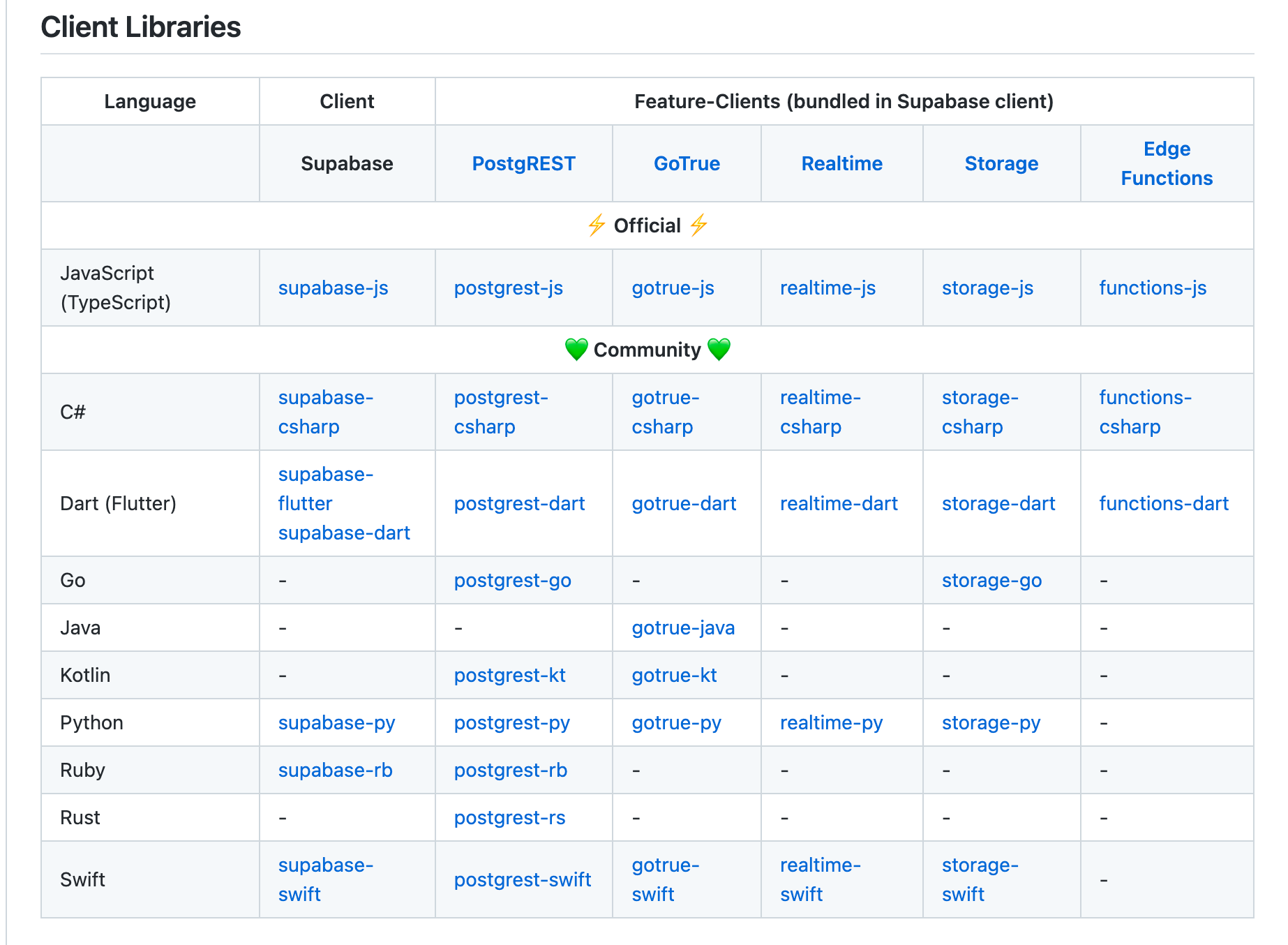The width and height of the screenshot is (1288, 945).
Task: Open the gotrue-js library link
Action: (x=672, y=288)
